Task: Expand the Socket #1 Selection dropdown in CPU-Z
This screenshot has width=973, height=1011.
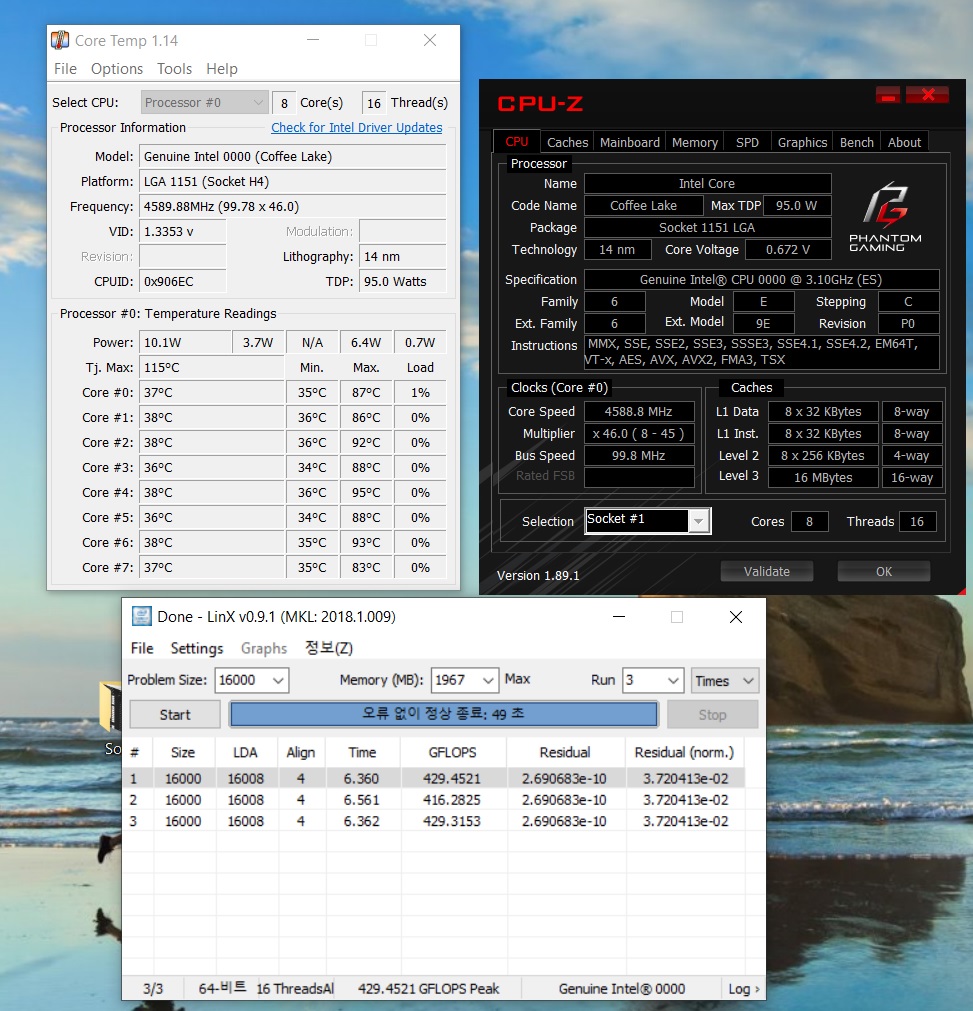Action: tap(699, 521)
